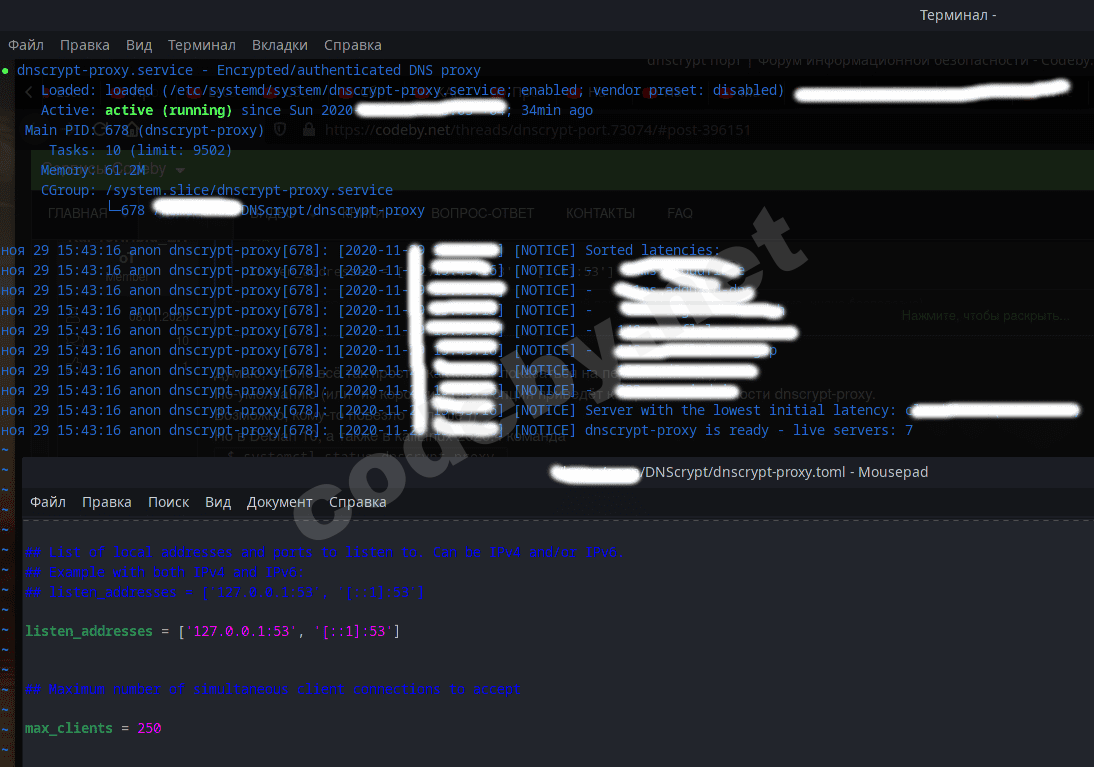The height and width of the screenshot is (767, 1094).
Task: Click the 'dnscrypt-proxy.service - Encrypted/authenticated DNS proxy' line
Action: point(248,70)
